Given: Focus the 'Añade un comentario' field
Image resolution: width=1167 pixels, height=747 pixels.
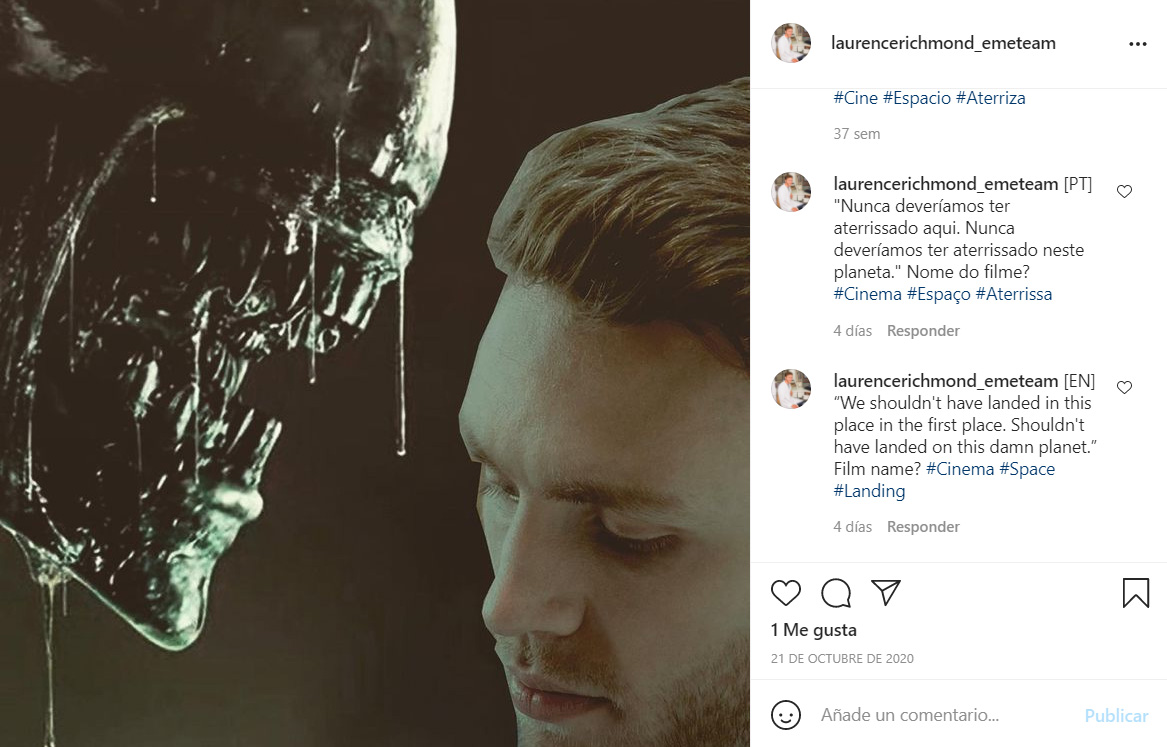Looking at the screenshot, I should click(945, 715).
